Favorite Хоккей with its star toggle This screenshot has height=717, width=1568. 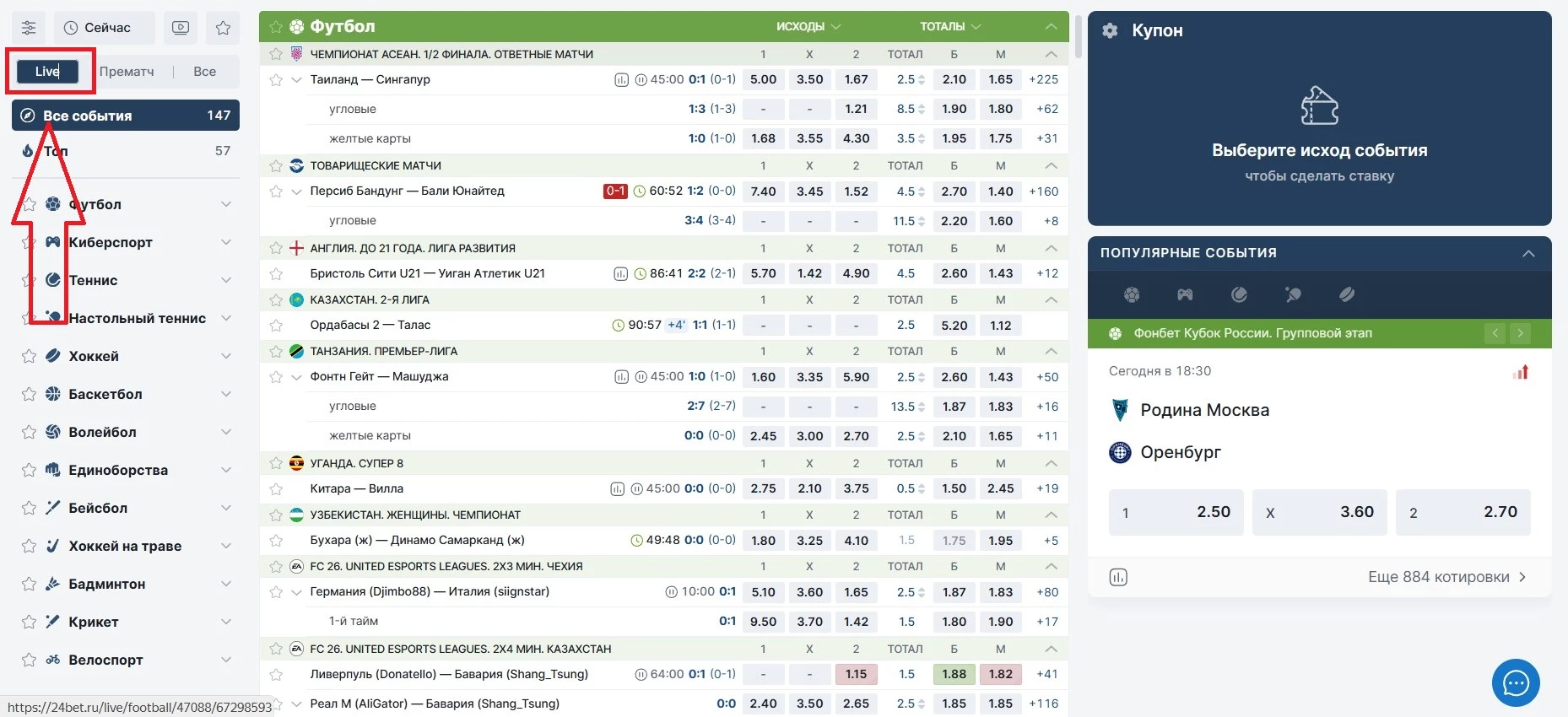click(29, 356)
